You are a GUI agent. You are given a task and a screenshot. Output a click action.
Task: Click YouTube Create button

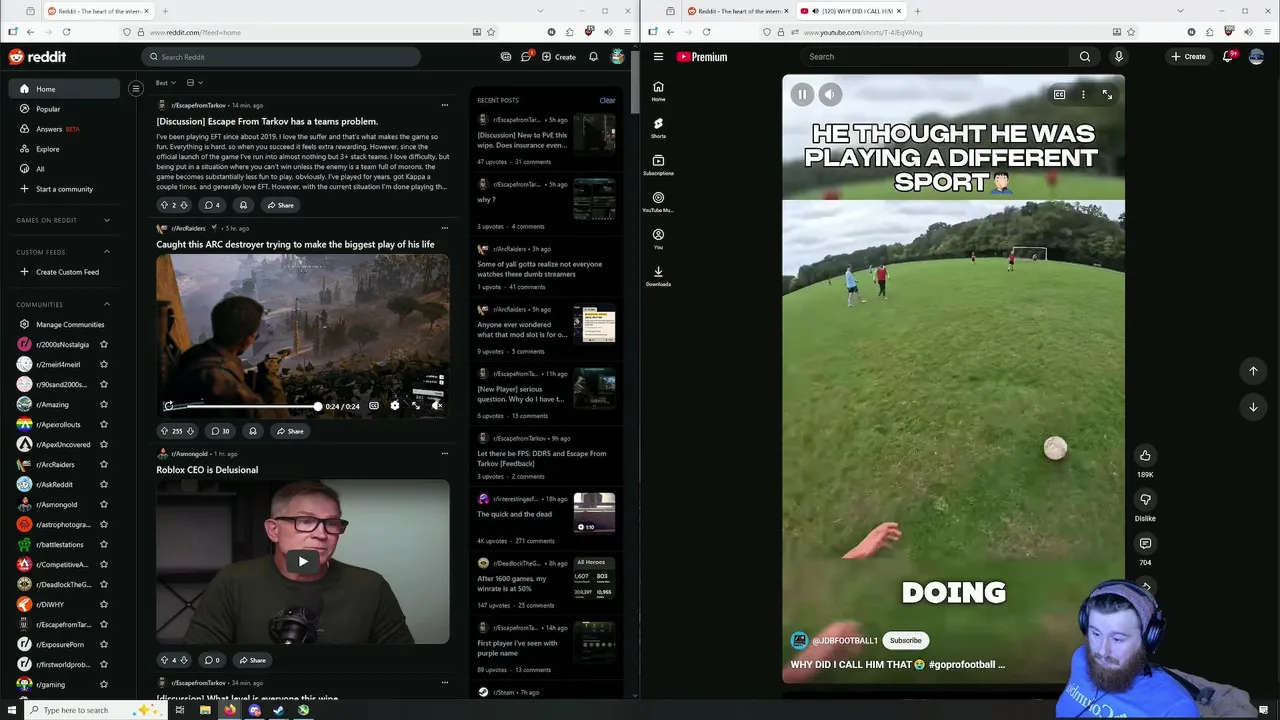click(x=1189, y=57)
